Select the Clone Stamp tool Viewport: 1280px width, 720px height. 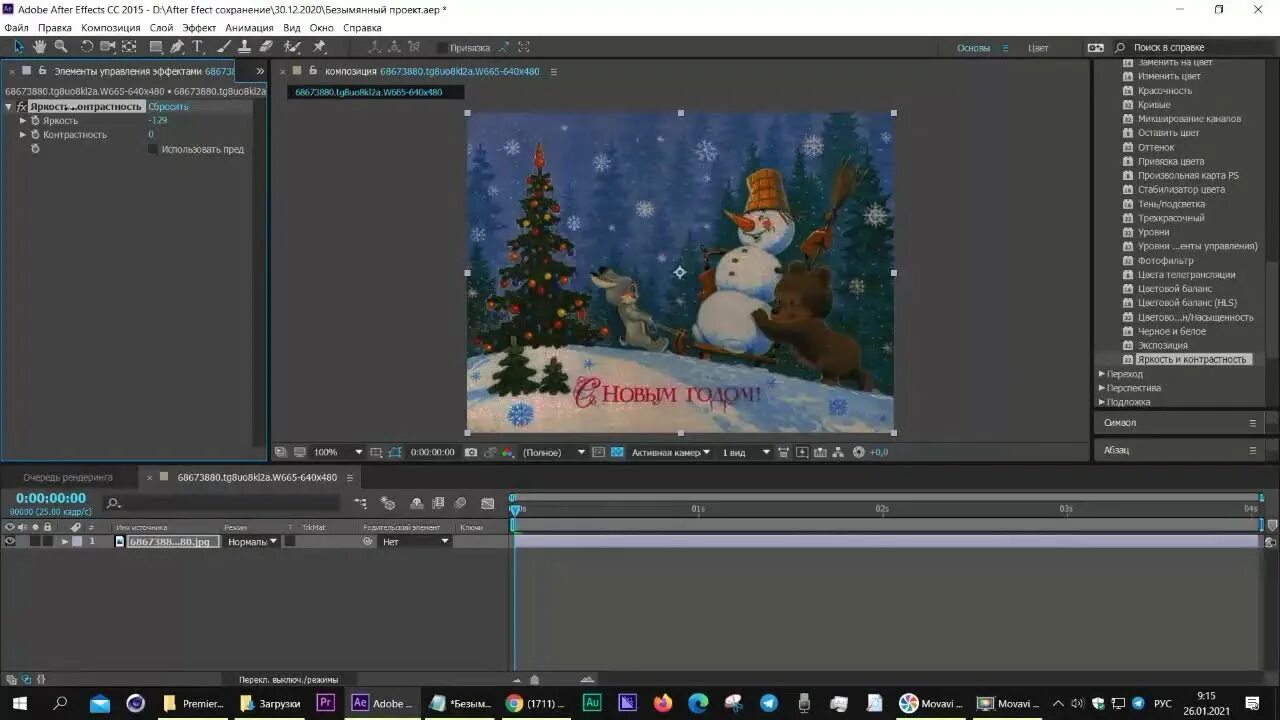[x=244, y=46]
